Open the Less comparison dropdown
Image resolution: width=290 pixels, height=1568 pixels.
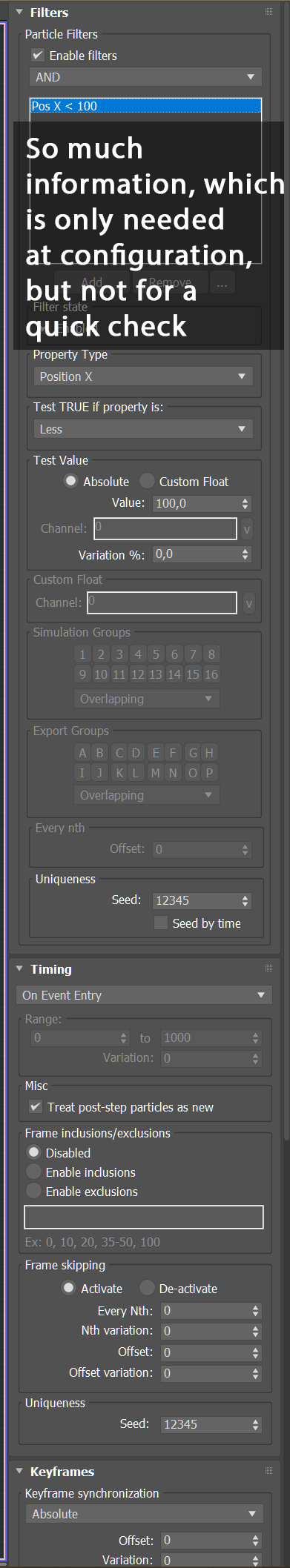(143, 429)
